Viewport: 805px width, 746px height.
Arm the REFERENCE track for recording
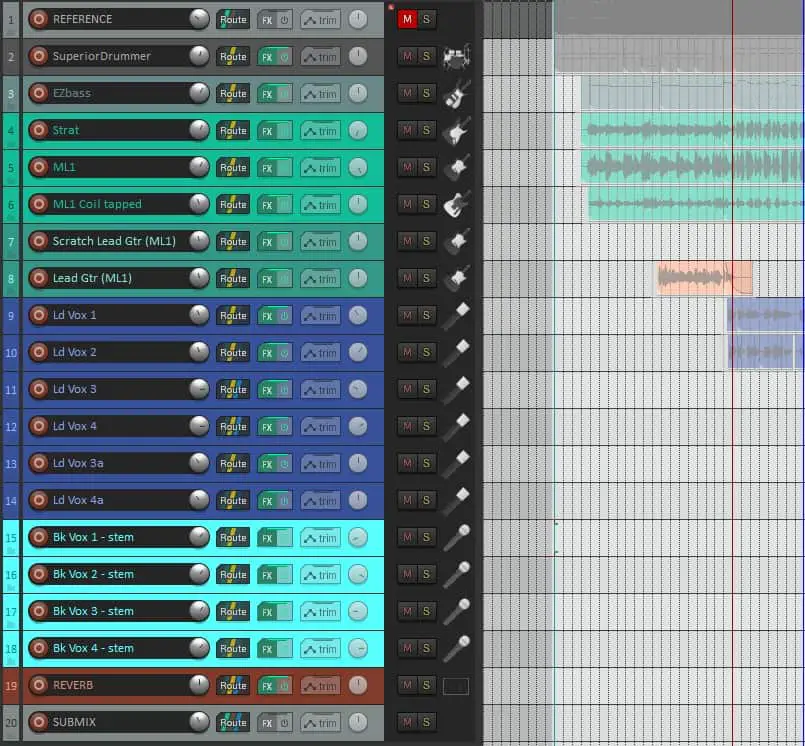[x=39, y=19]
